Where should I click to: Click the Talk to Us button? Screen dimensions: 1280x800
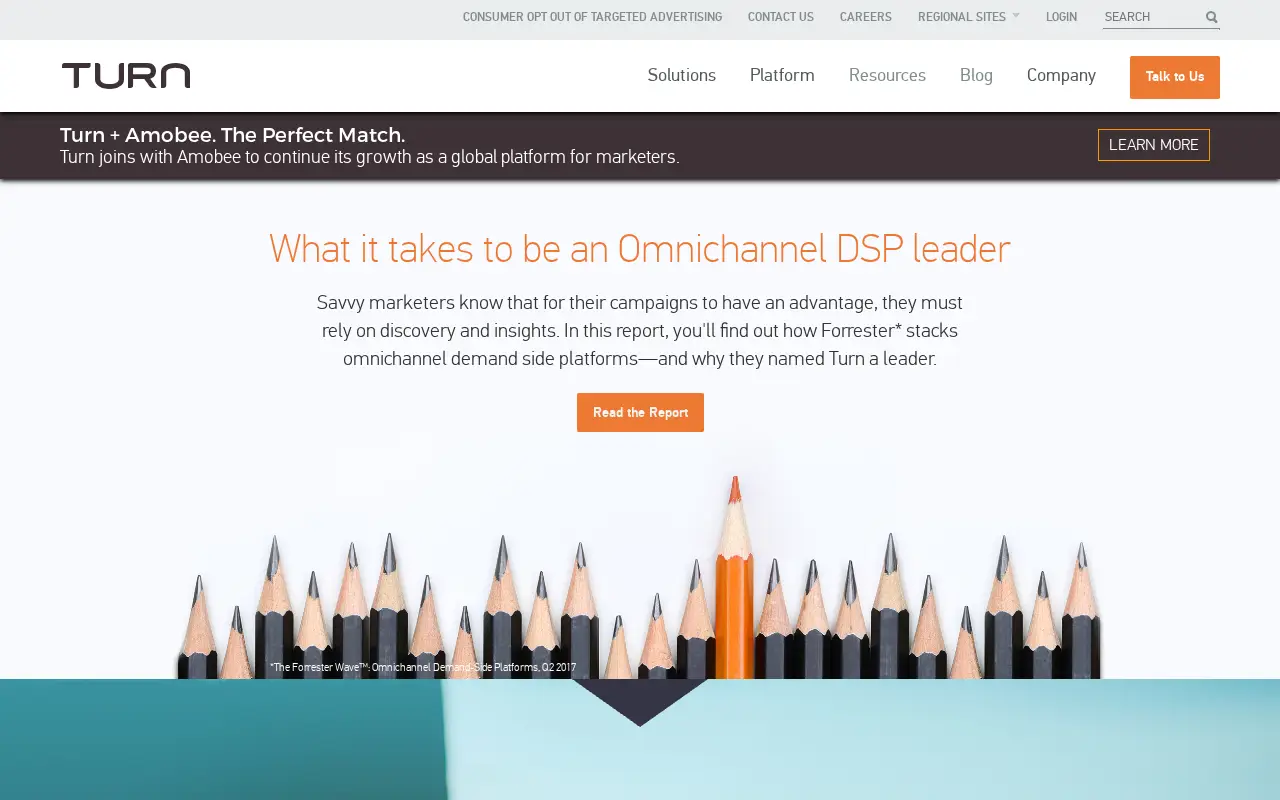point(1175,77)
